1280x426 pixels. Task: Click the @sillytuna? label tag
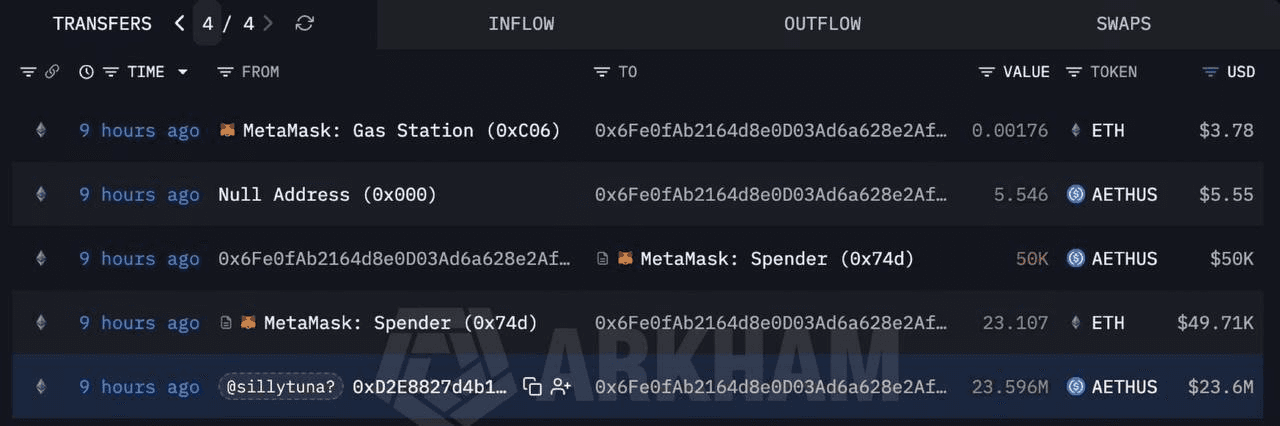(282, 387)
